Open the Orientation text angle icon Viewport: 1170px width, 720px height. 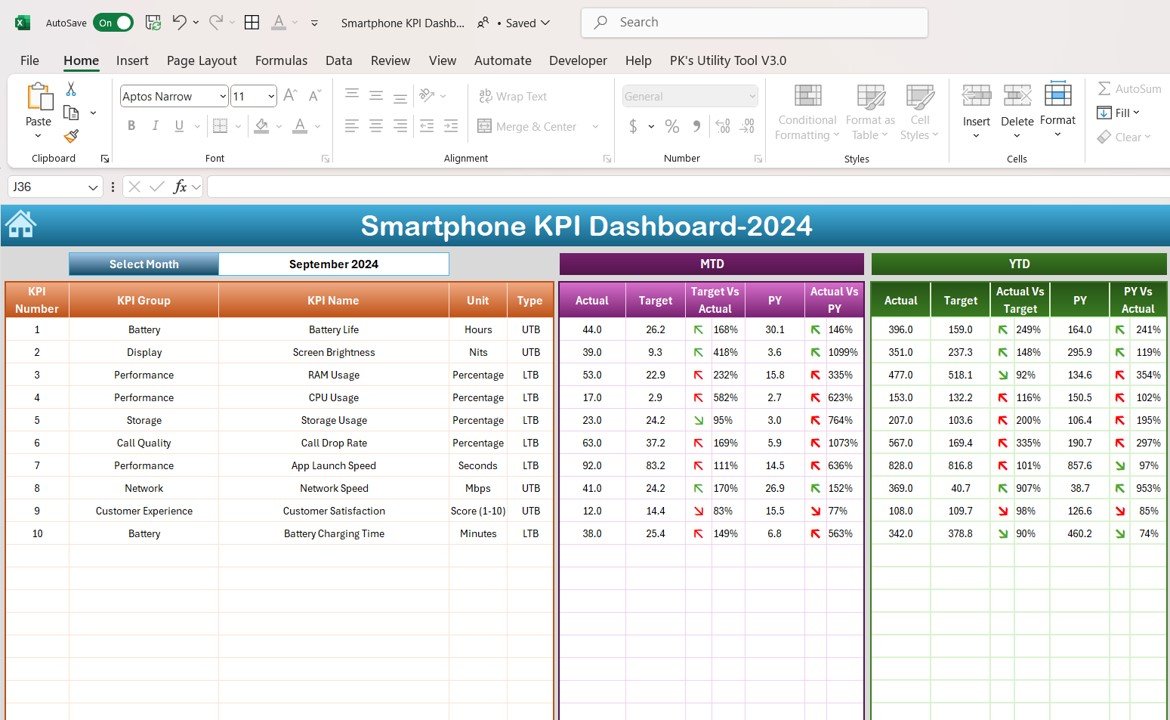pos(427,95)
